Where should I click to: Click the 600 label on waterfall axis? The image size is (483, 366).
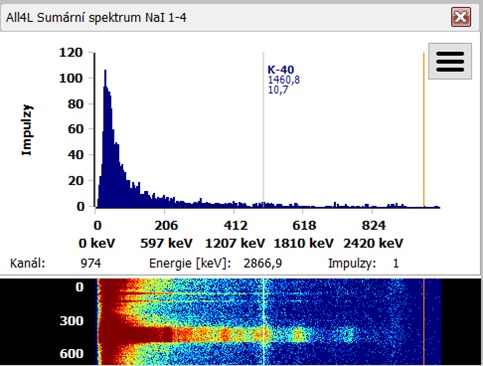pyautogui.click(x=71, y=354)
